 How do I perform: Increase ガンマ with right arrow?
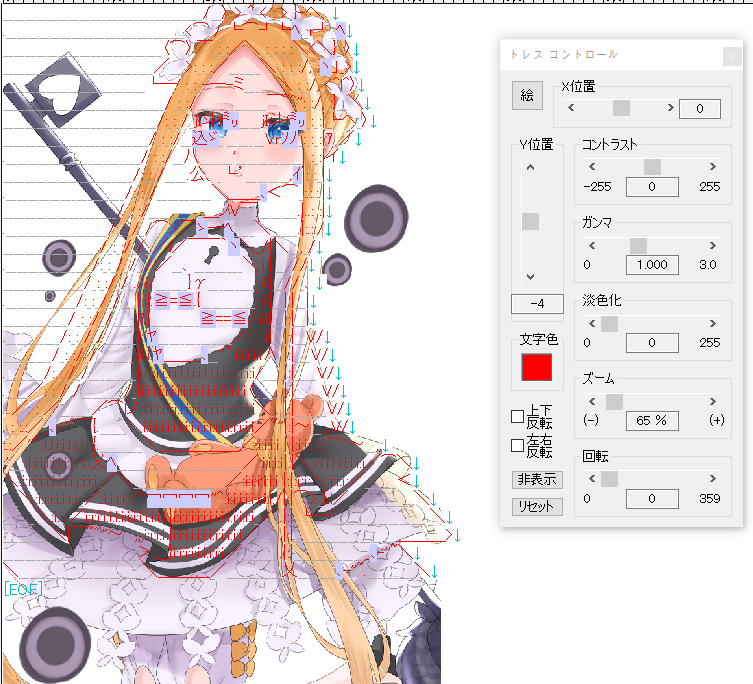(713, 245)
